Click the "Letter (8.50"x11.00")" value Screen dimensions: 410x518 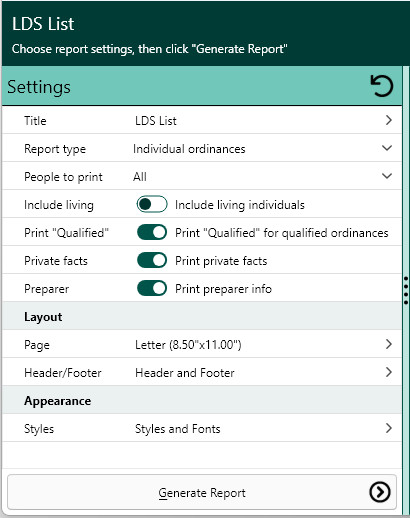point(188,345)
